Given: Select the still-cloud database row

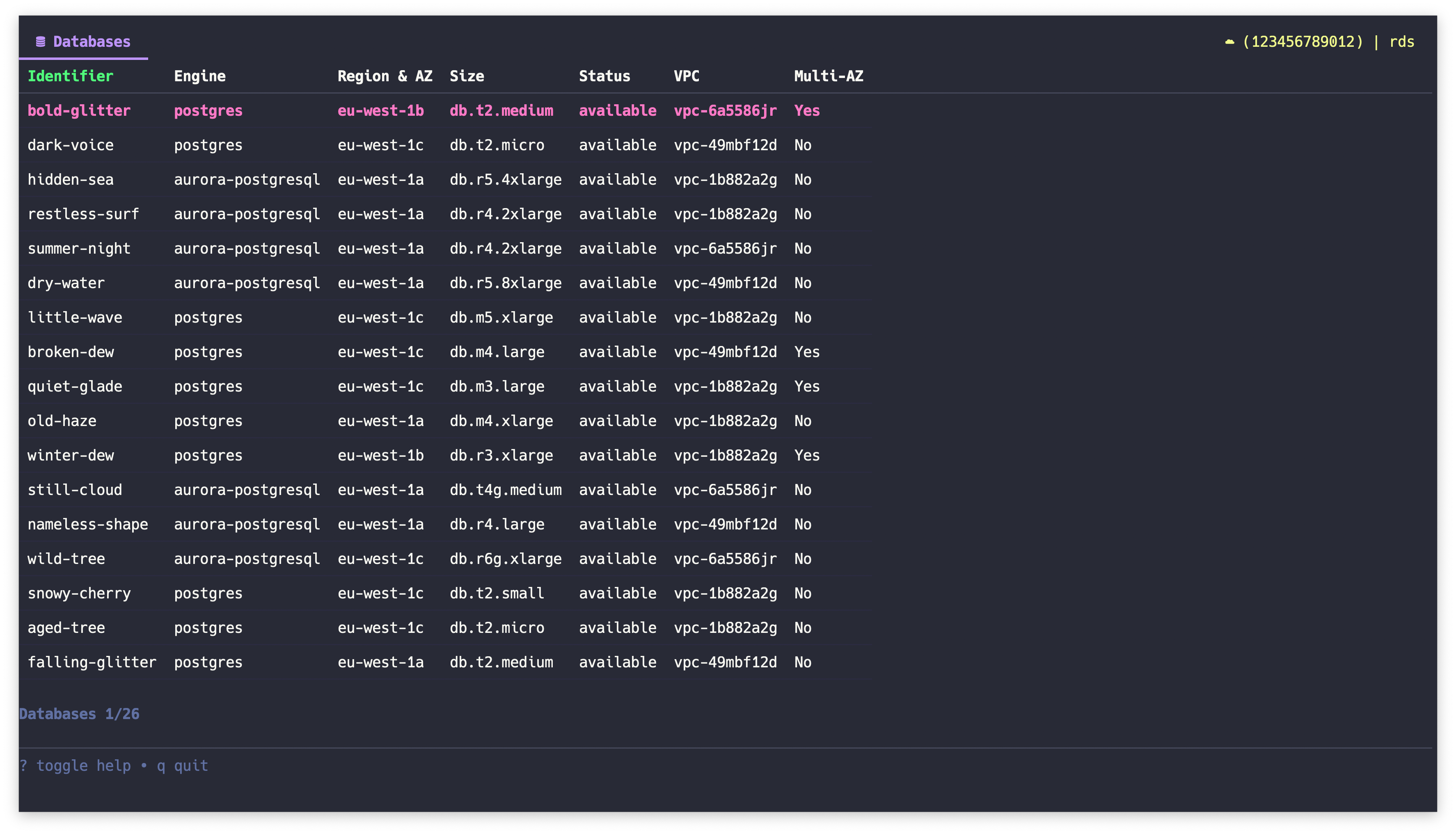Looking at the screenshot, I should 444,490.
